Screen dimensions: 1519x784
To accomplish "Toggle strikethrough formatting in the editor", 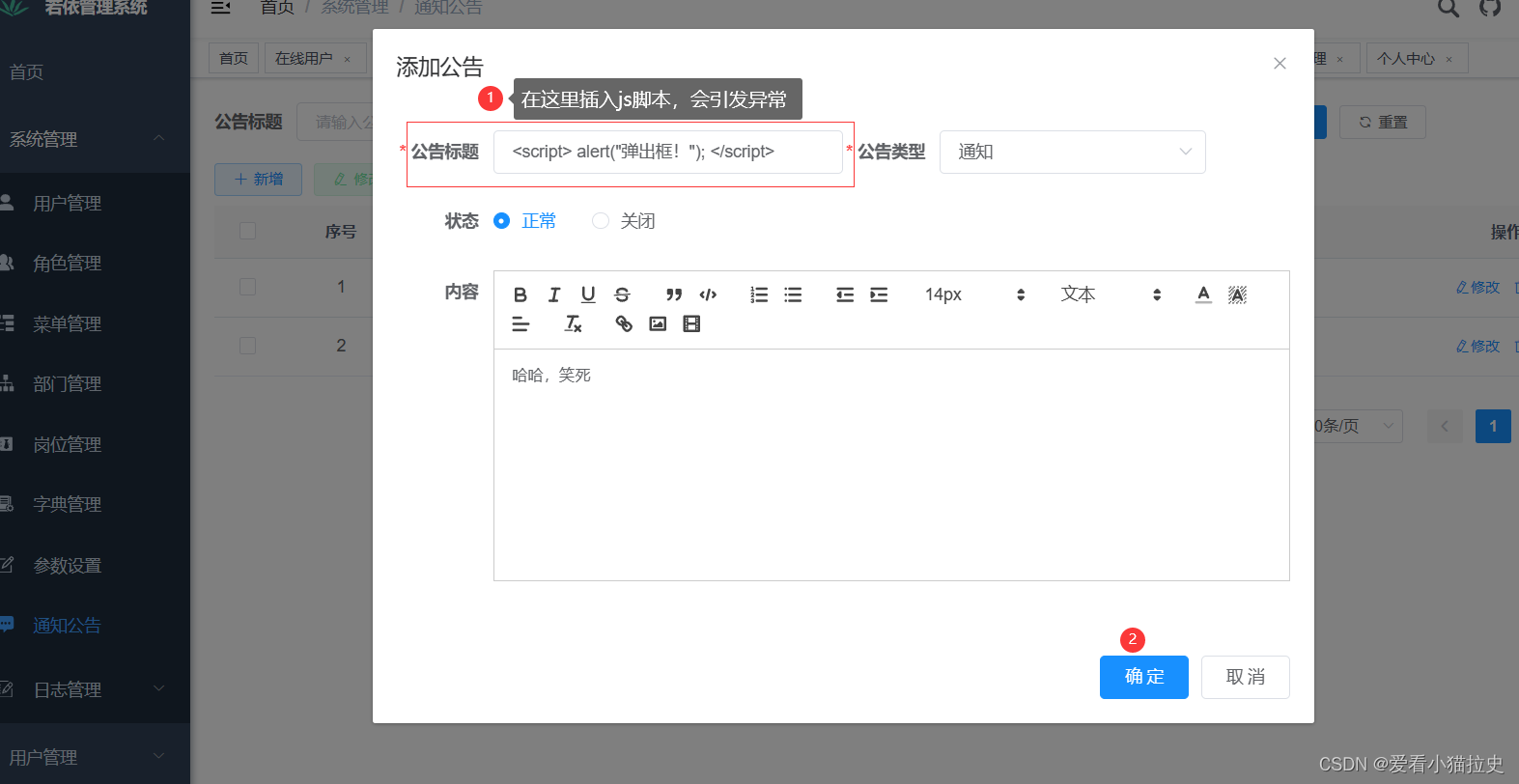I will pyautogui.click(x=622, y=294).
